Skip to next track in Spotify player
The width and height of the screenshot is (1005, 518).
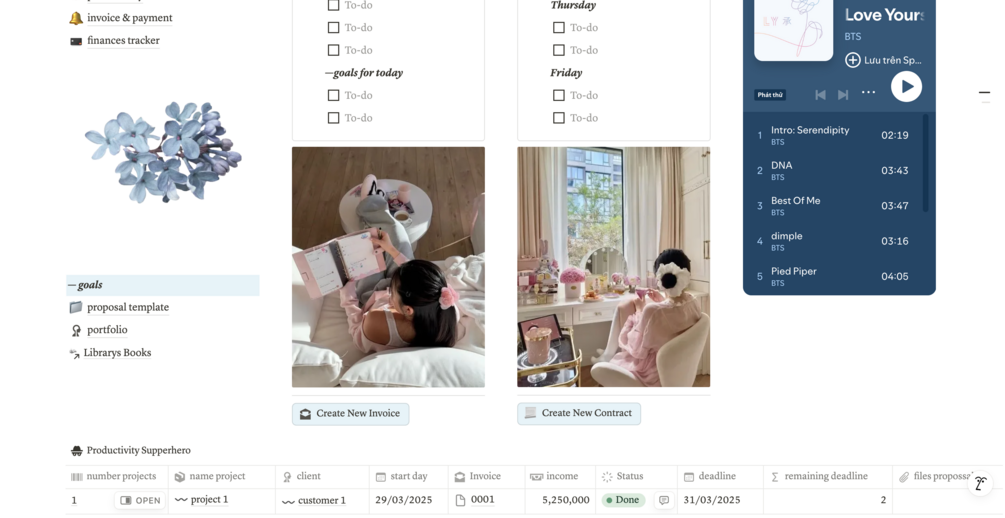[843, 95]
